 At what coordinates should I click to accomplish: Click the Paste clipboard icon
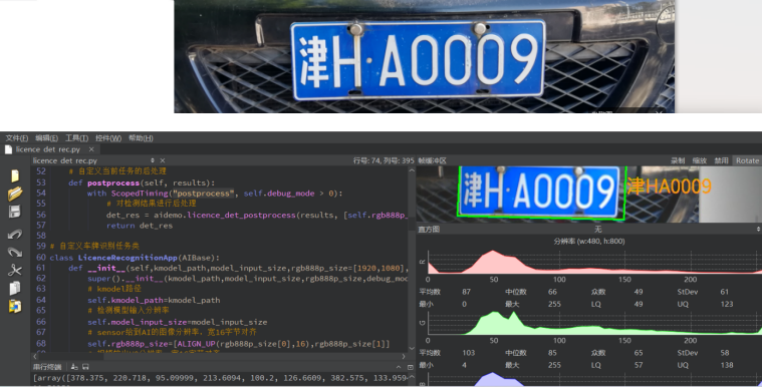(15, 306)
